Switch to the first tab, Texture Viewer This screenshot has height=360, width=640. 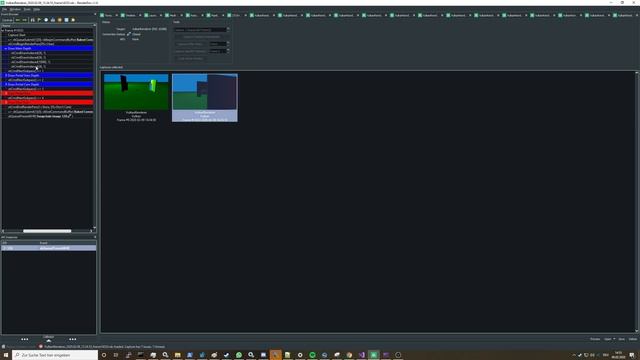pyautogui.click(x=108, y=15)
